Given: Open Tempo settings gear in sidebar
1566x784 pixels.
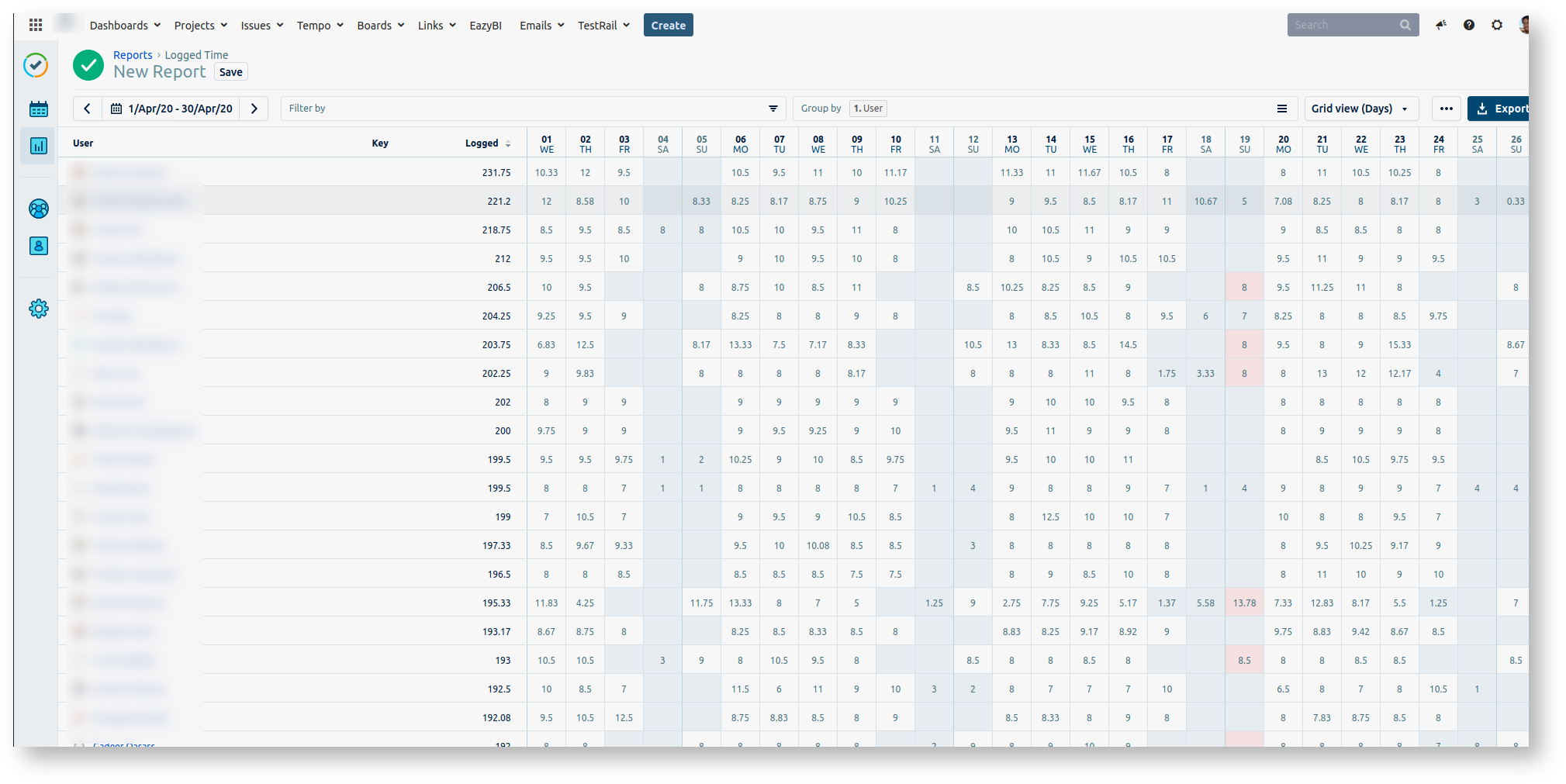Looking at the screenshot, I should 38,309.
